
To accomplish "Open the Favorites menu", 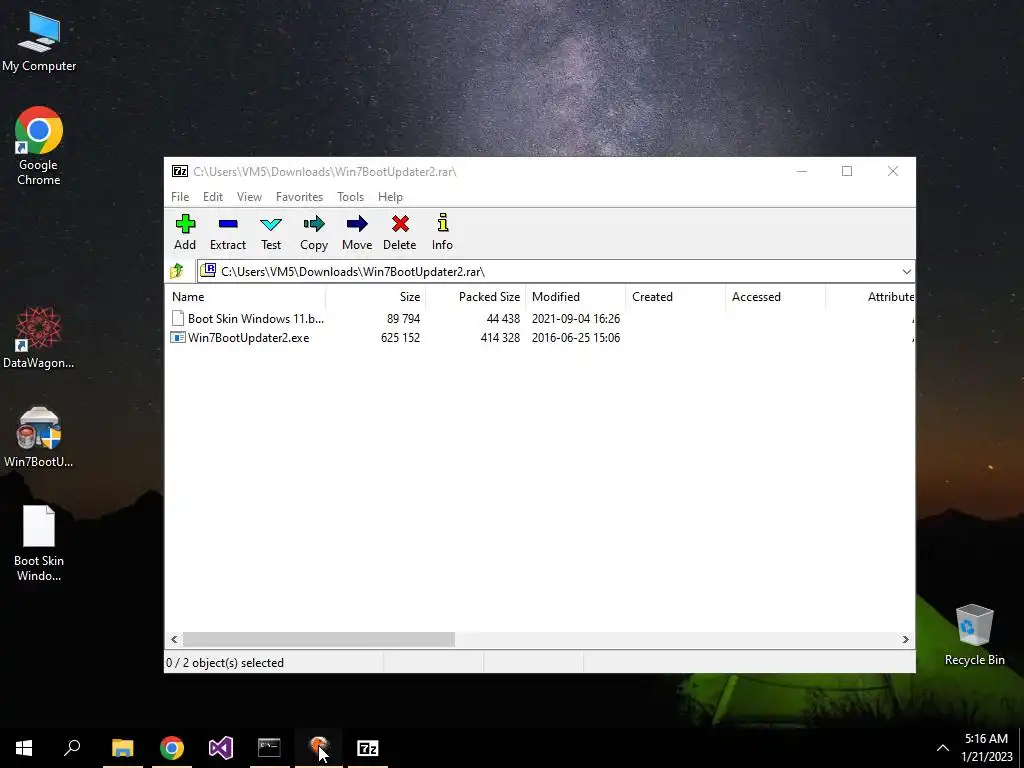I will click(x=299, y=197).
